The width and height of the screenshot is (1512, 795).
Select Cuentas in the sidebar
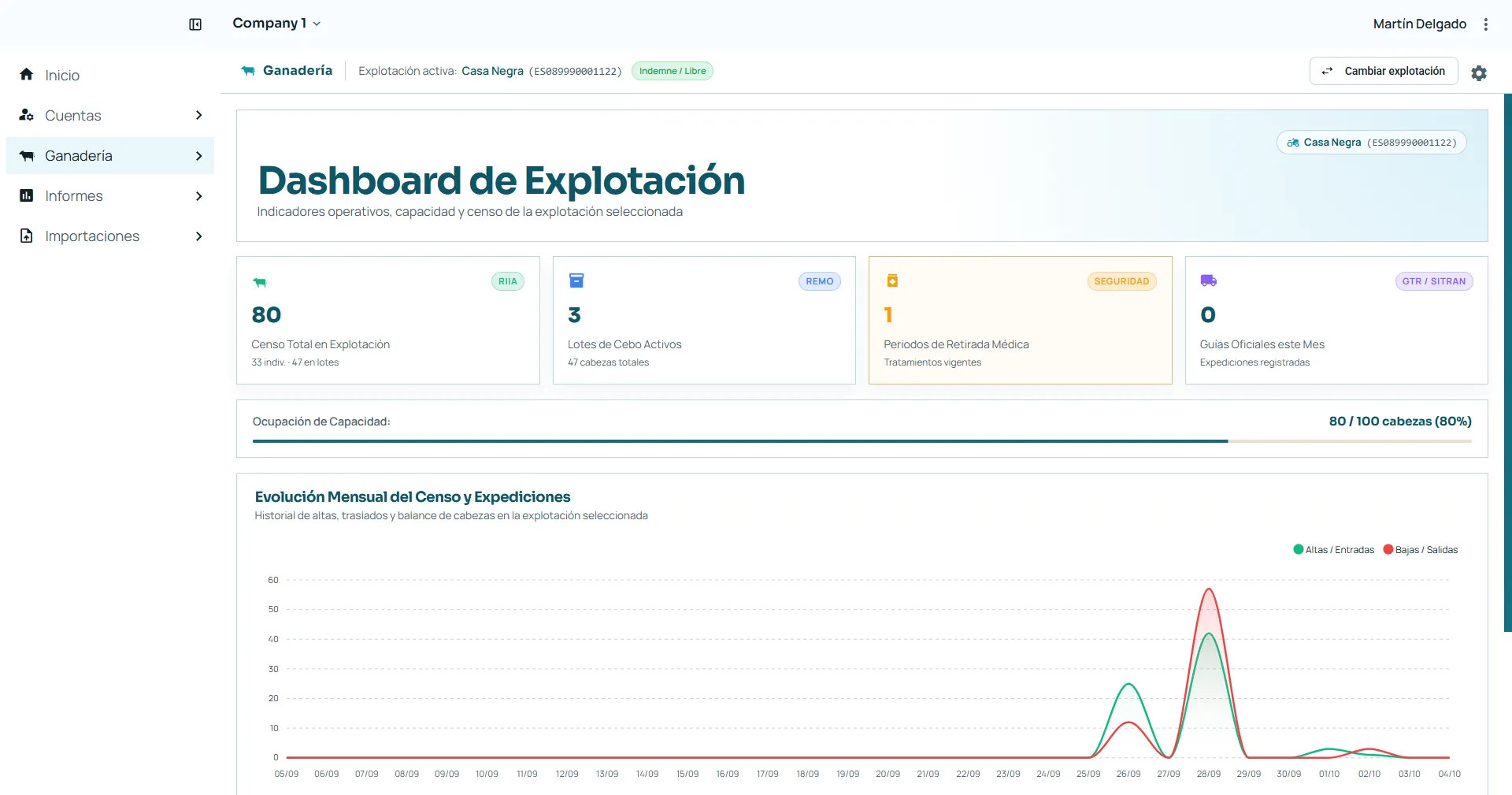[x=110, y=115]
